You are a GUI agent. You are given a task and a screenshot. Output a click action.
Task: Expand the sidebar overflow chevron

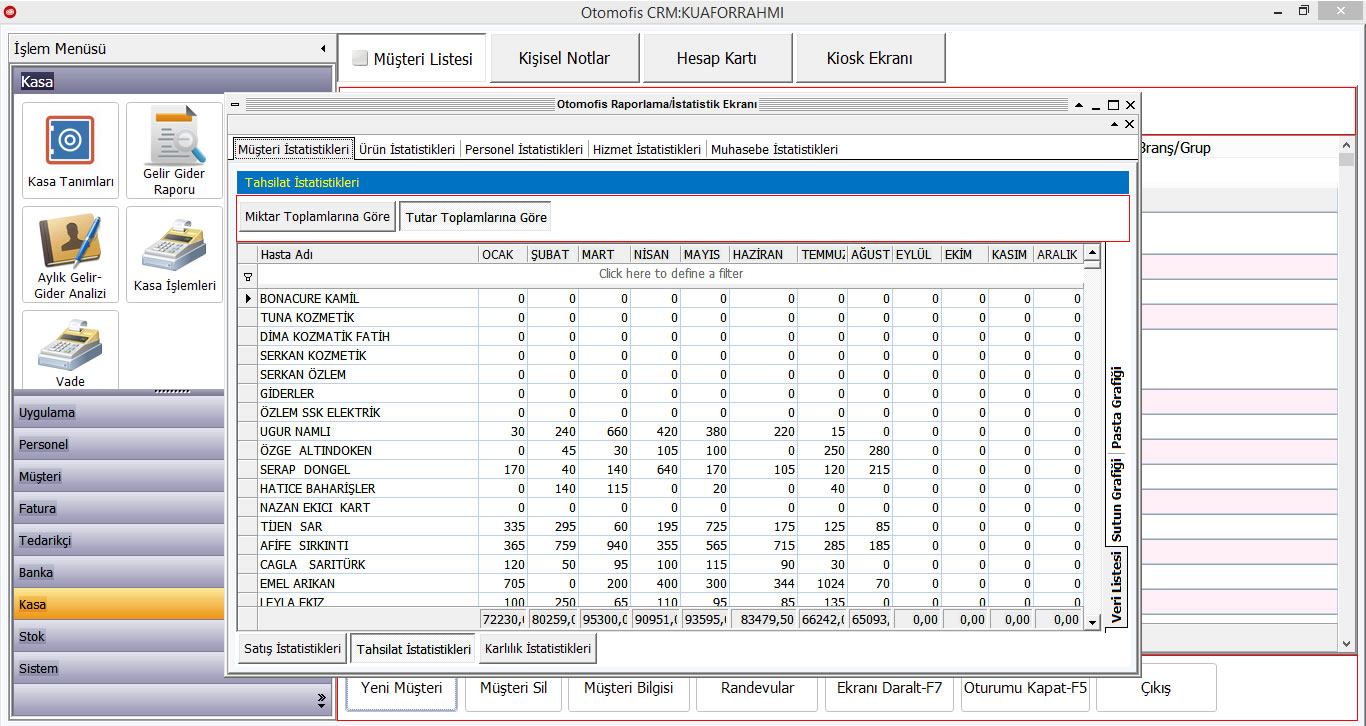point(322,698)
